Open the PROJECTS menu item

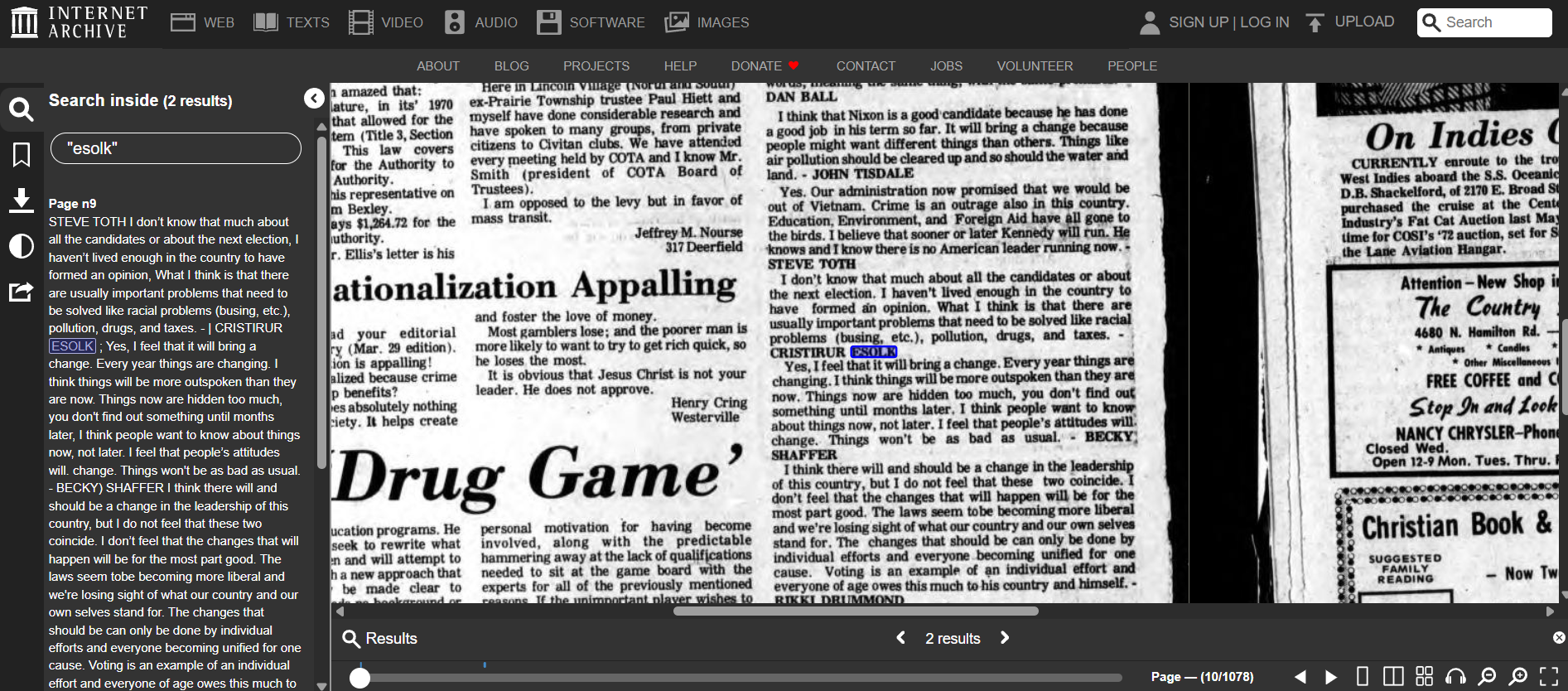596,66
